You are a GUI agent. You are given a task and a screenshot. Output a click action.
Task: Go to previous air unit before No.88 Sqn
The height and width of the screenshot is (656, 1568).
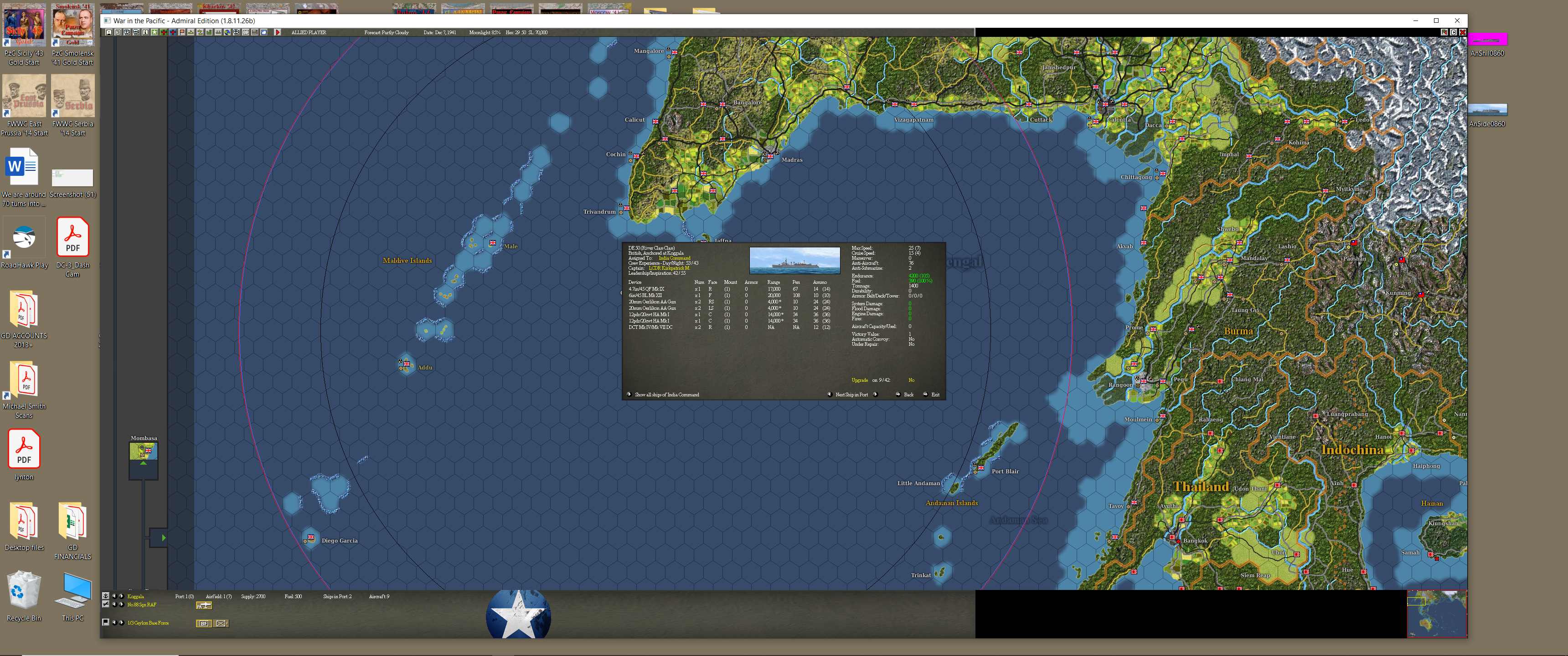click(114, 605)
